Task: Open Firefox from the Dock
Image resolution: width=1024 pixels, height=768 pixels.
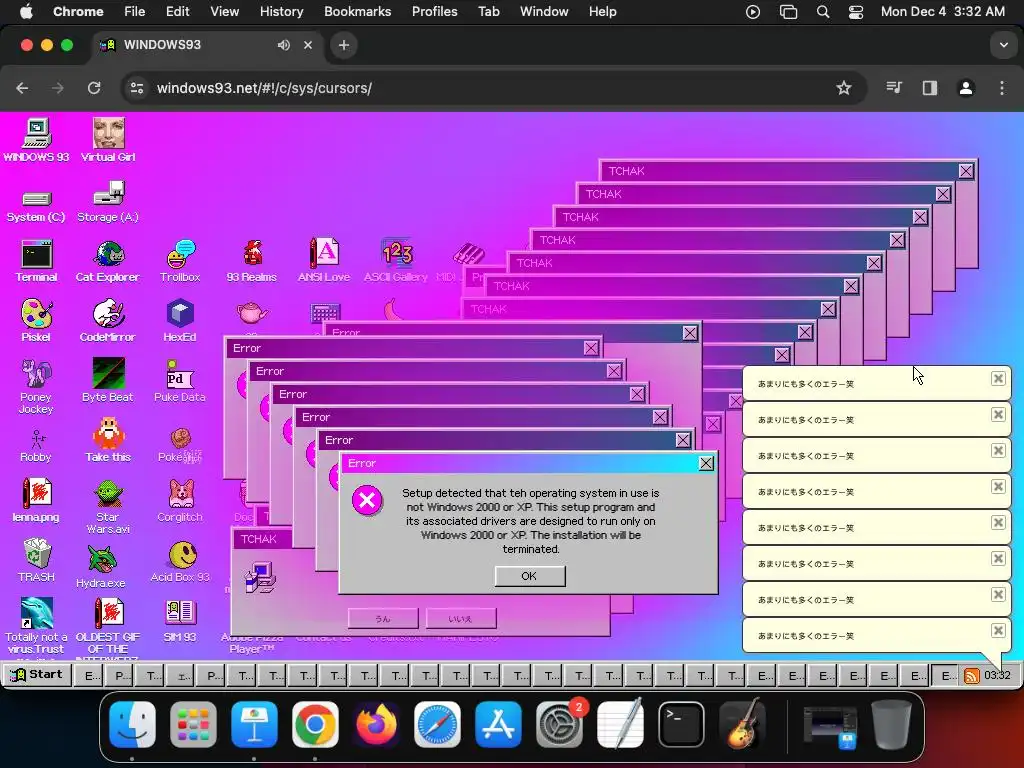Action: click(377, 725)
